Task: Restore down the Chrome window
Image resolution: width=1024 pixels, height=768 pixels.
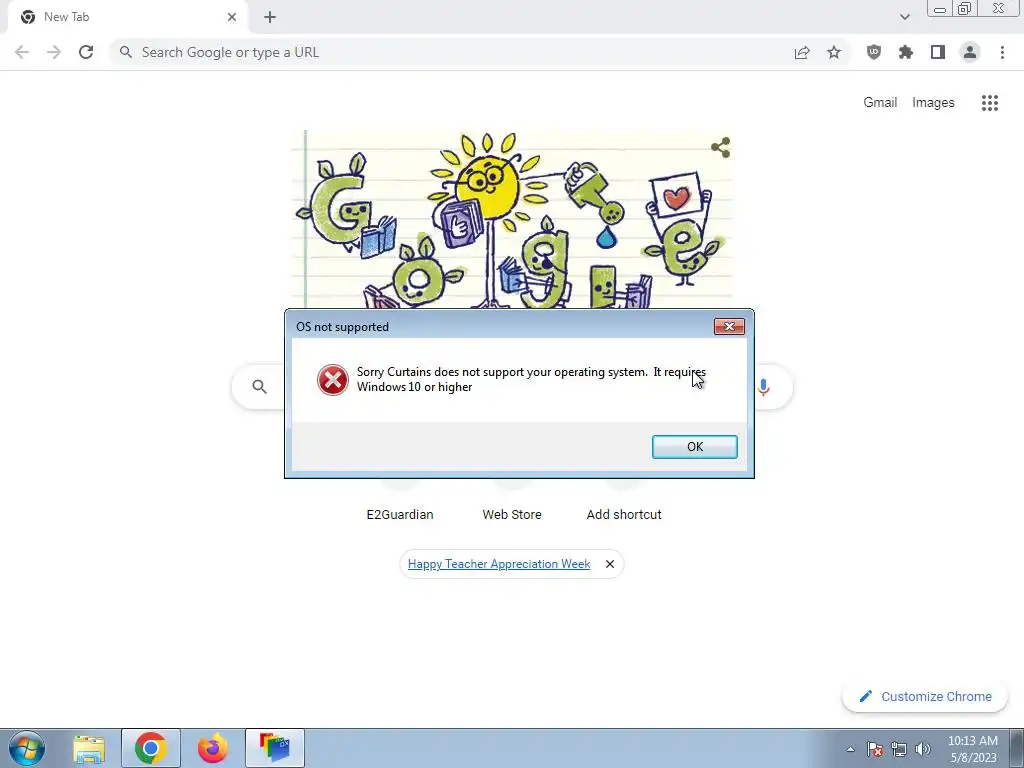Action: pyautogui.click(x=964, y=9)
